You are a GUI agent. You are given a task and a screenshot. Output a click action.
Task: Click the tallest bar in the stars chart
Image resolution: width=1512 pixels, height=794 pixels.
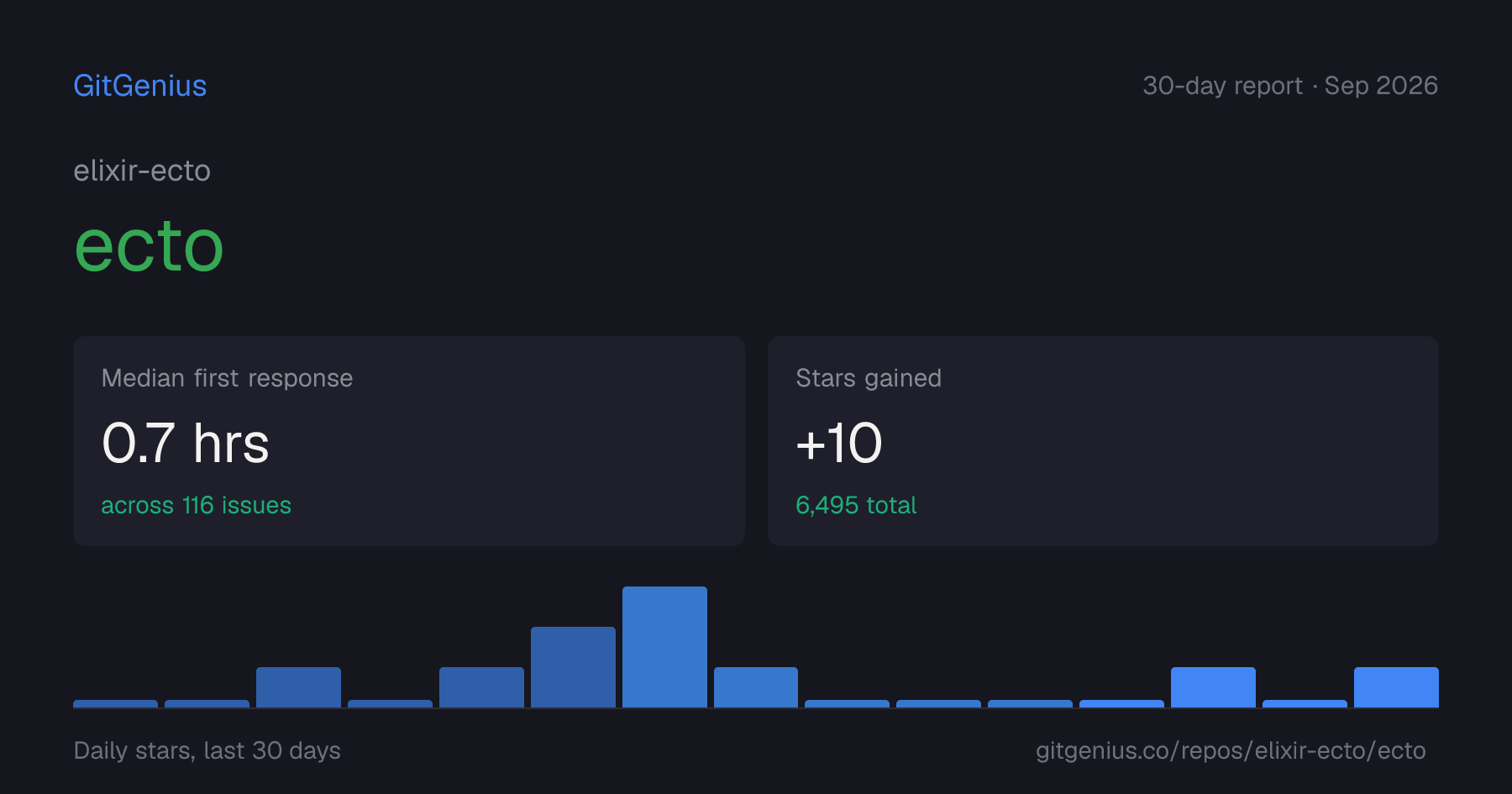(664, 647)
